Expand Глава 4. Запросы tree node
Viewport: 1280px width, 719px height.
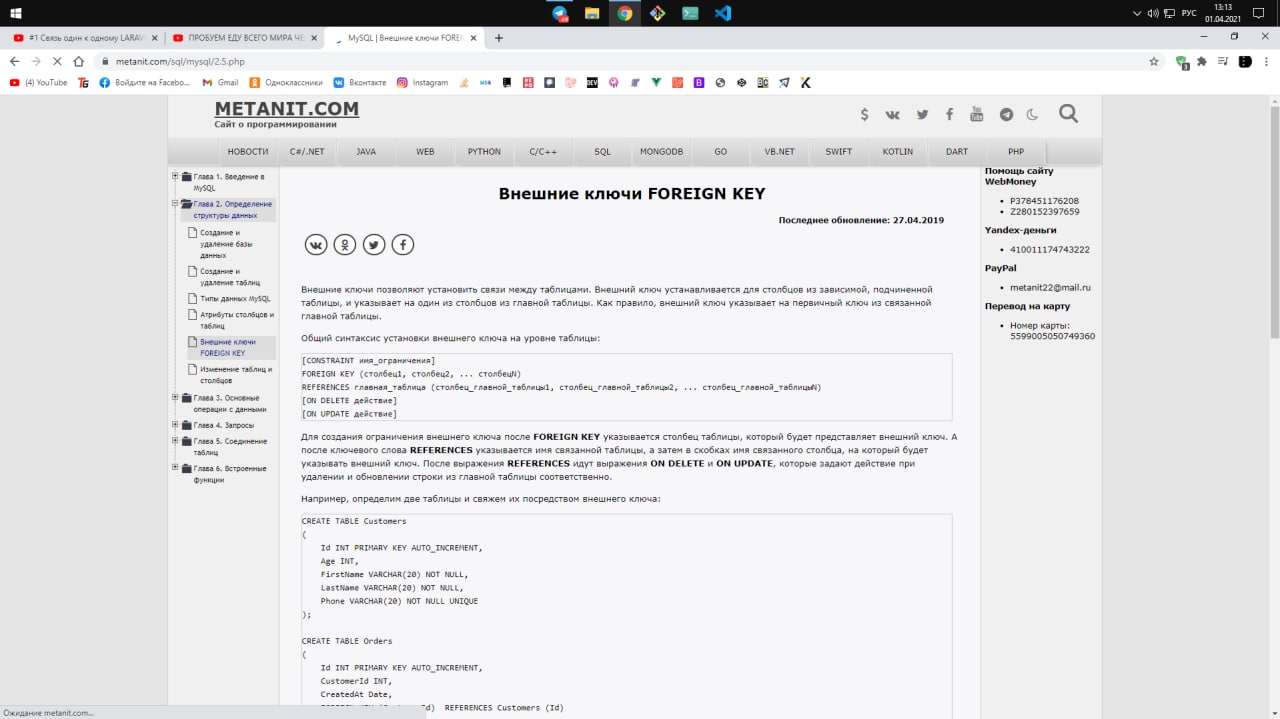tap(175, 425)
